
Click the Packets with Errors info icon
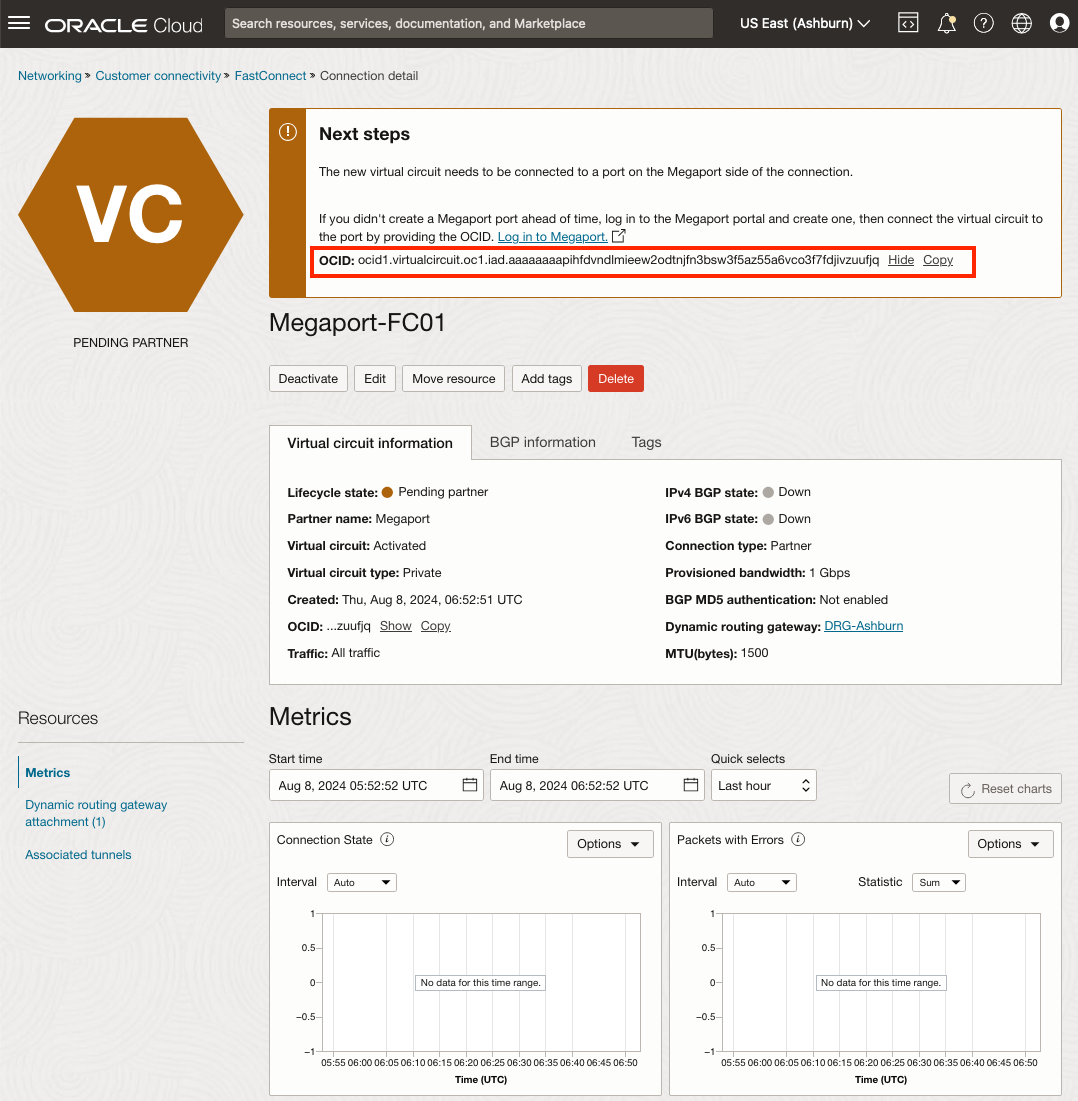point(798,839)
